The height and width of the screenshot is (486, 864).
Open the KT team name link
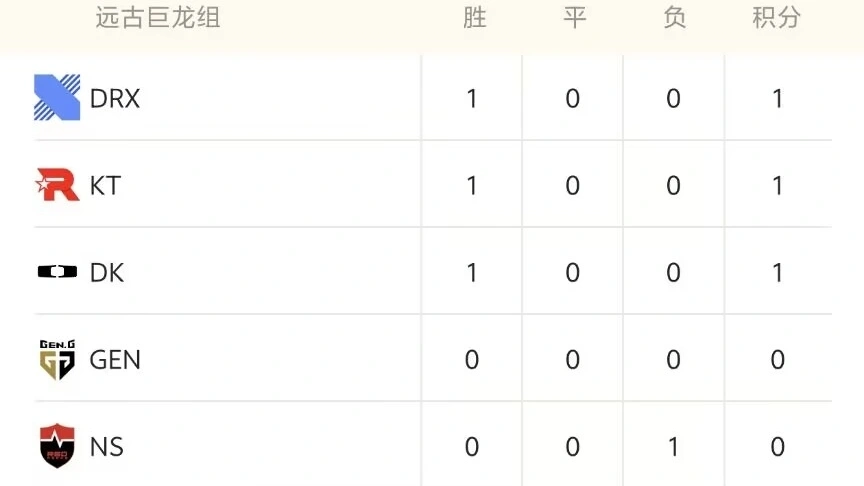click(105, 186)
